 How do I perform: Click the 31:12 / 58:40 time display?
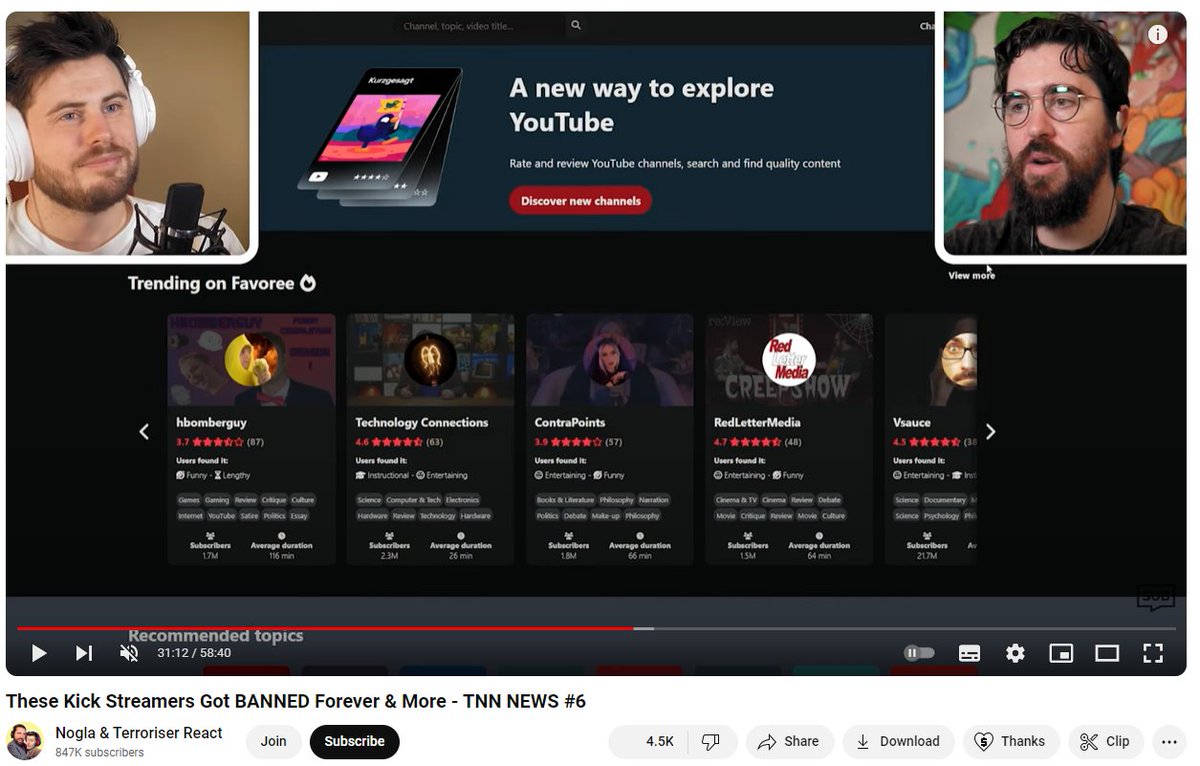point(194,653)
